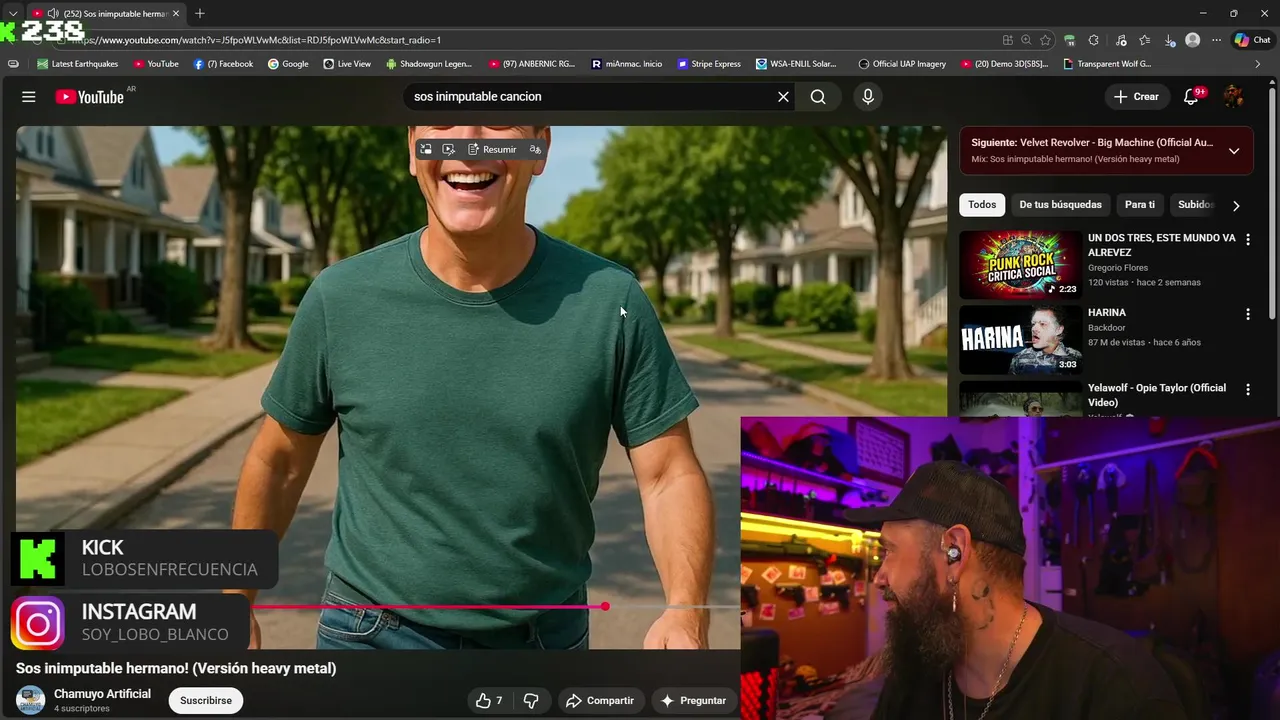The height and width of the screenshot is (720, 1280).
Task: Show more filter chips with right arrow
Action: click(1236, 206)
